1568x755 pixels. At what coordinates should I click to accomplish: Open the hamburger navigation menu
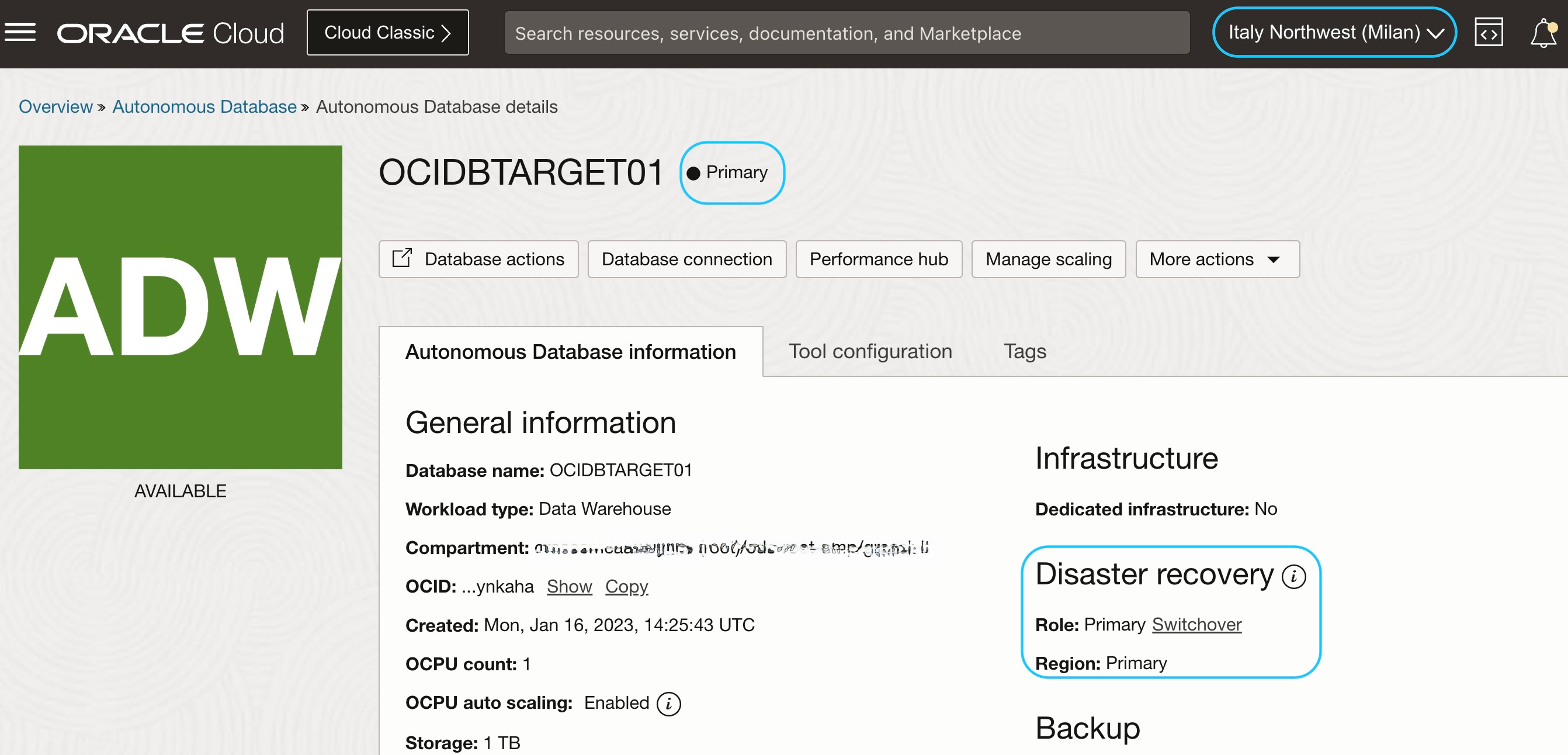[20, 32]
